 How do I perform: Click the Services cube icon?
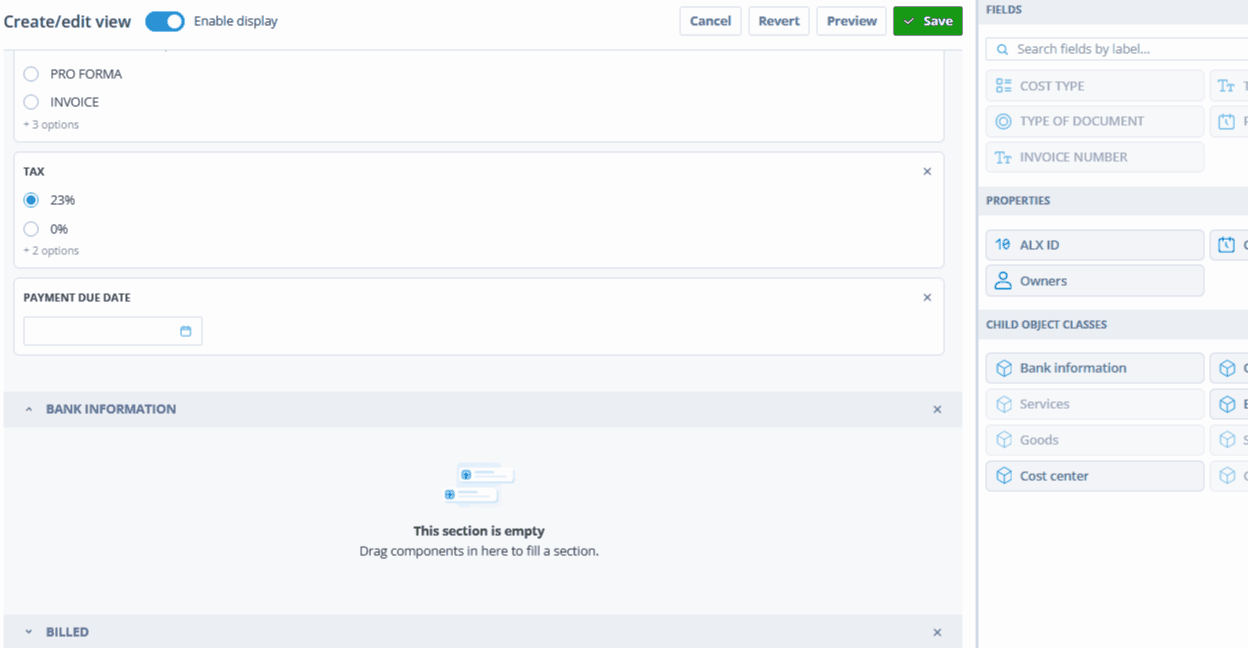coord(1004,404)
